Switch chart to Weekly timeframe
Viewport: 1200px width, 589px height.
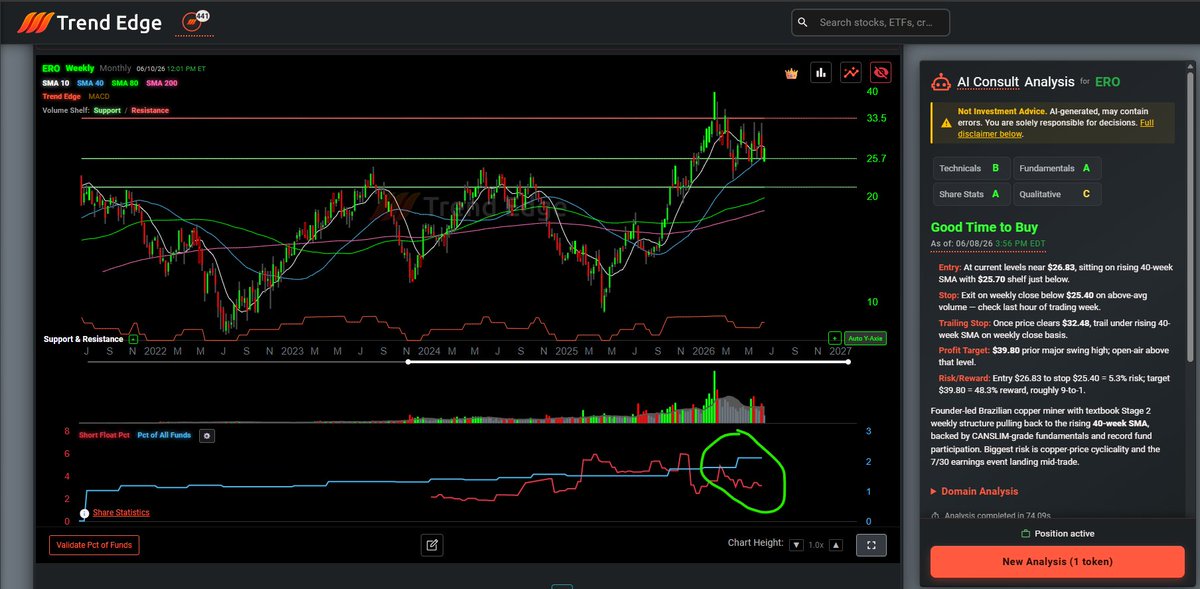(80, 68)
